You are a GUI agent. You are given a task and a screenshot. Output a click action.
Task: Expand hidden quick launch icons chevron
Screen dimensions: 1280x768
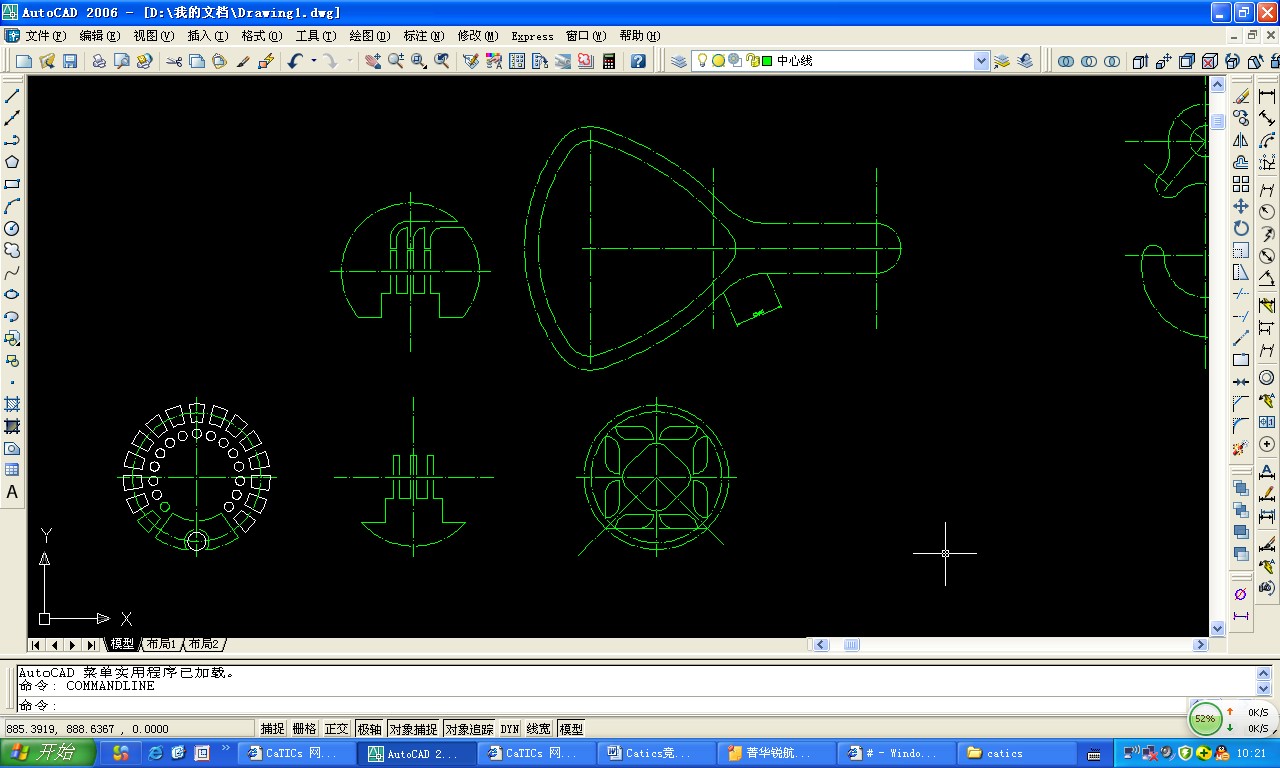tap(226, 748)
